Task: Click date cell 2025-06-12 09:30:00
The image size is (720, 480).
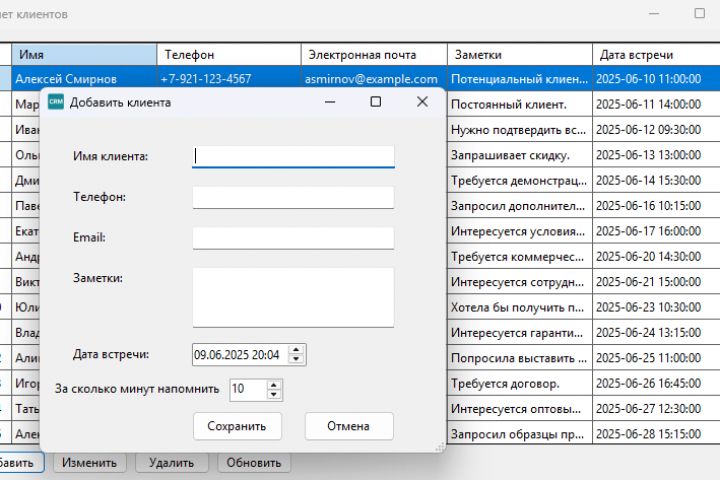Action: pyautogui.click(x=657, y=130)
